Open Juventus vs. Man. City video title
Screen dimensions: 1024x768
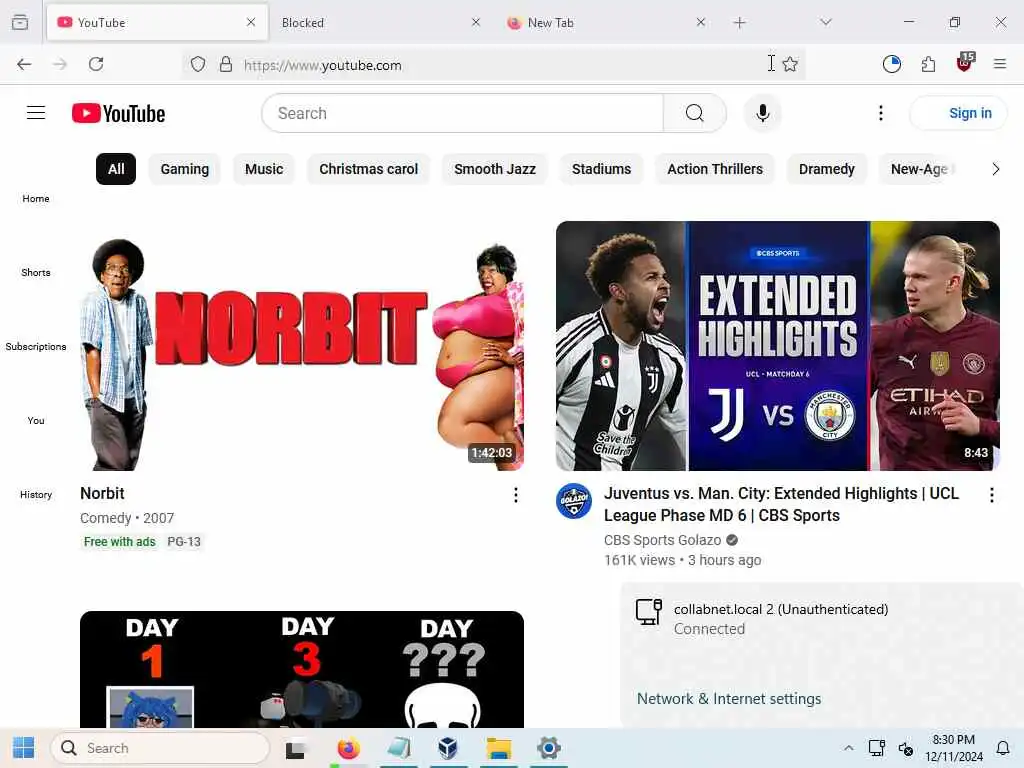[781, 504]
